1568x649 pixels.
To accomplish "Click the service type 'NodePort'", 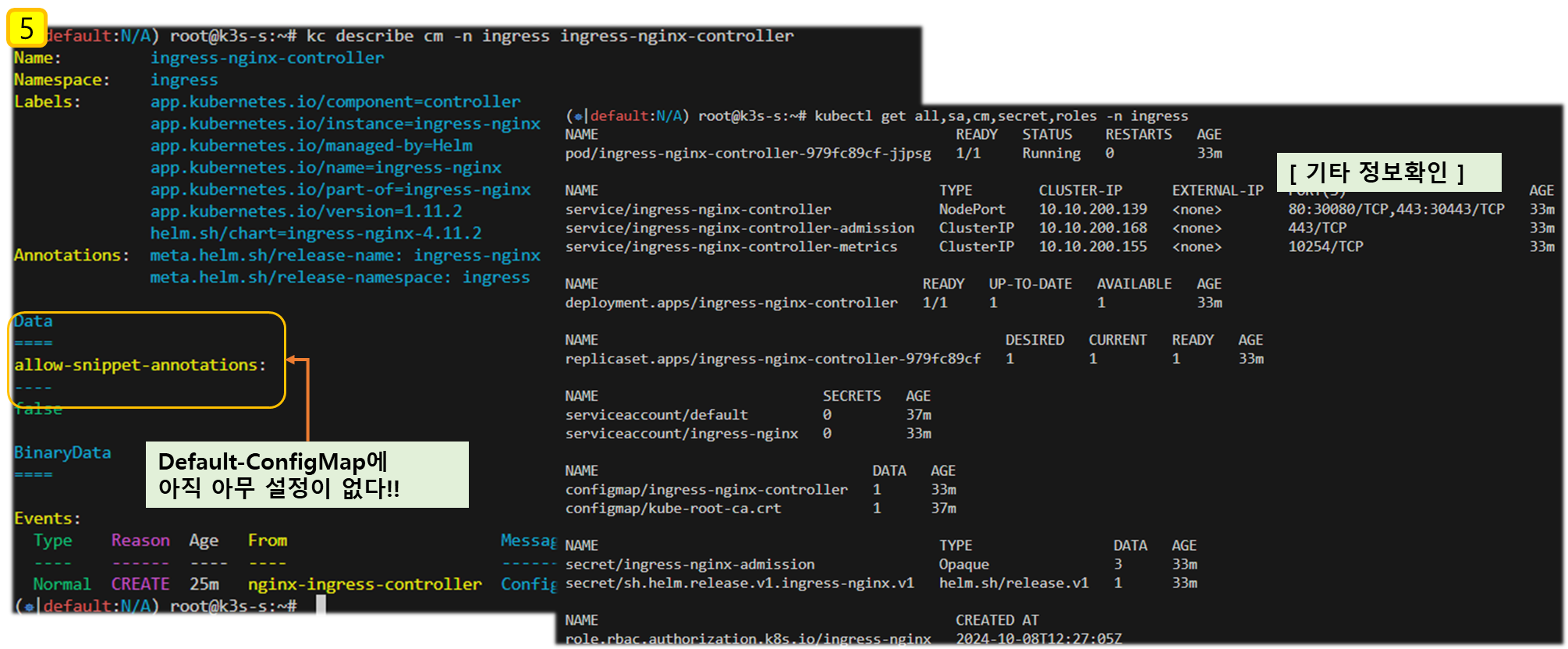I will (972, 209).
